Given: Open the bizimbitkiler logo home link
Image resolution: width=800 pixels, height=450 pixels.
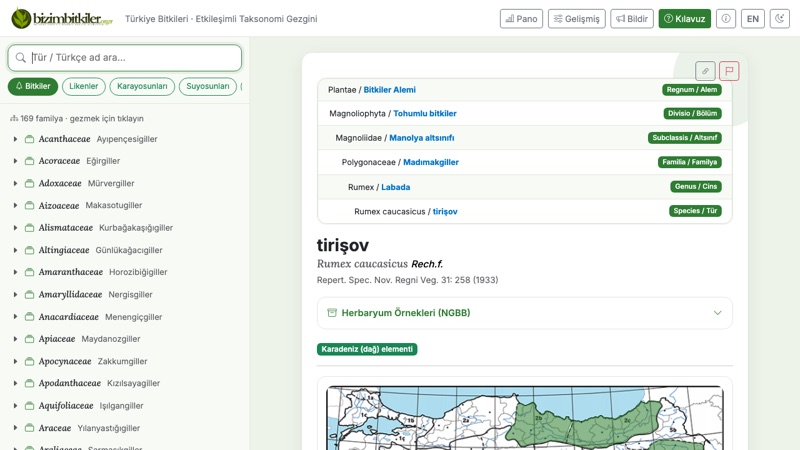Looking at the screenshot, I should point(62,18).
